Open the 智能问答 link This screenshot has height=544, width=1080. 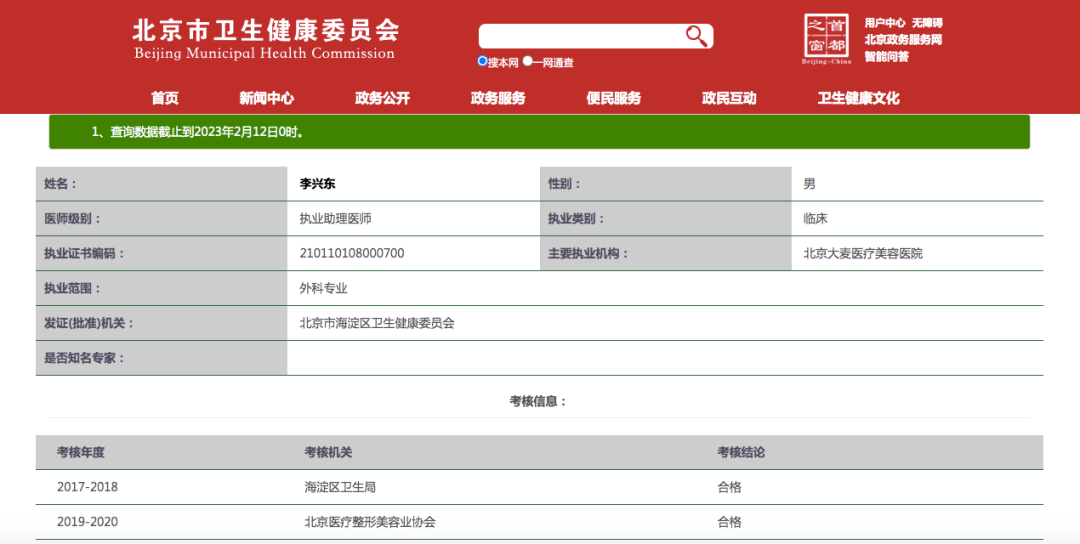point(886,57)
